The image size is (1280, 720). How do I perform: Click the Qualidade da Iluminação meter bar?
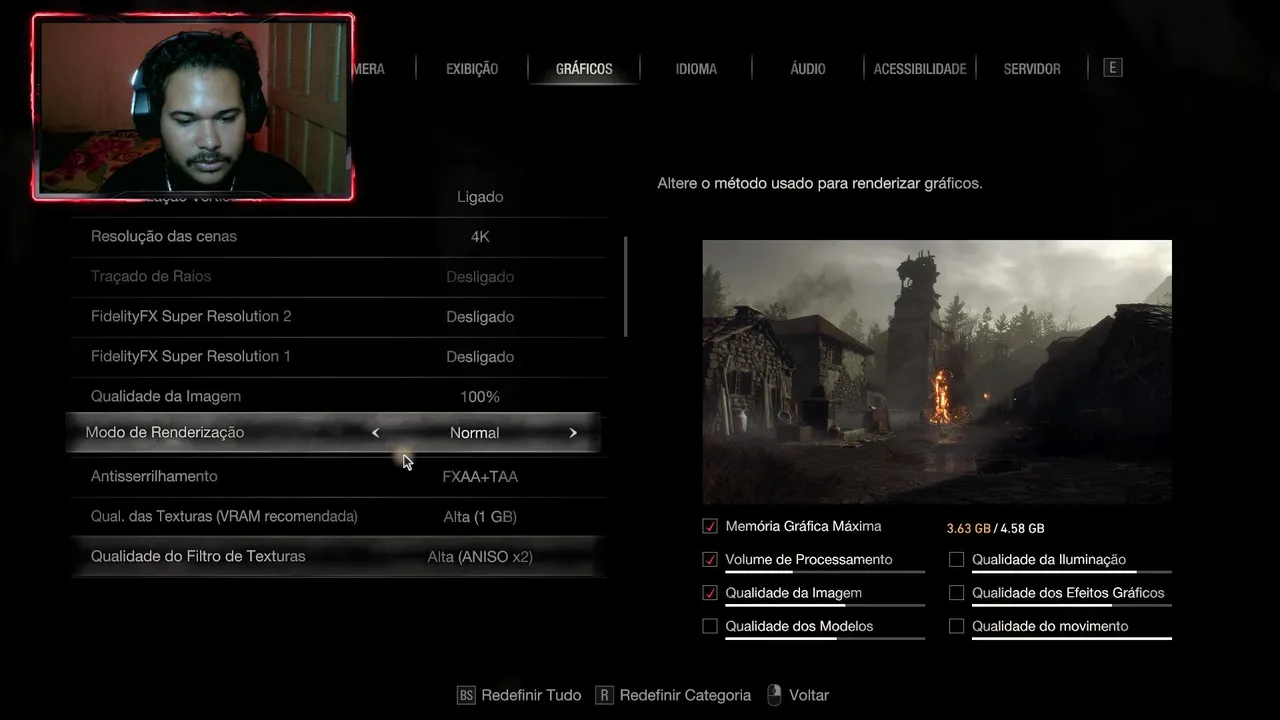coord(1071,572)
